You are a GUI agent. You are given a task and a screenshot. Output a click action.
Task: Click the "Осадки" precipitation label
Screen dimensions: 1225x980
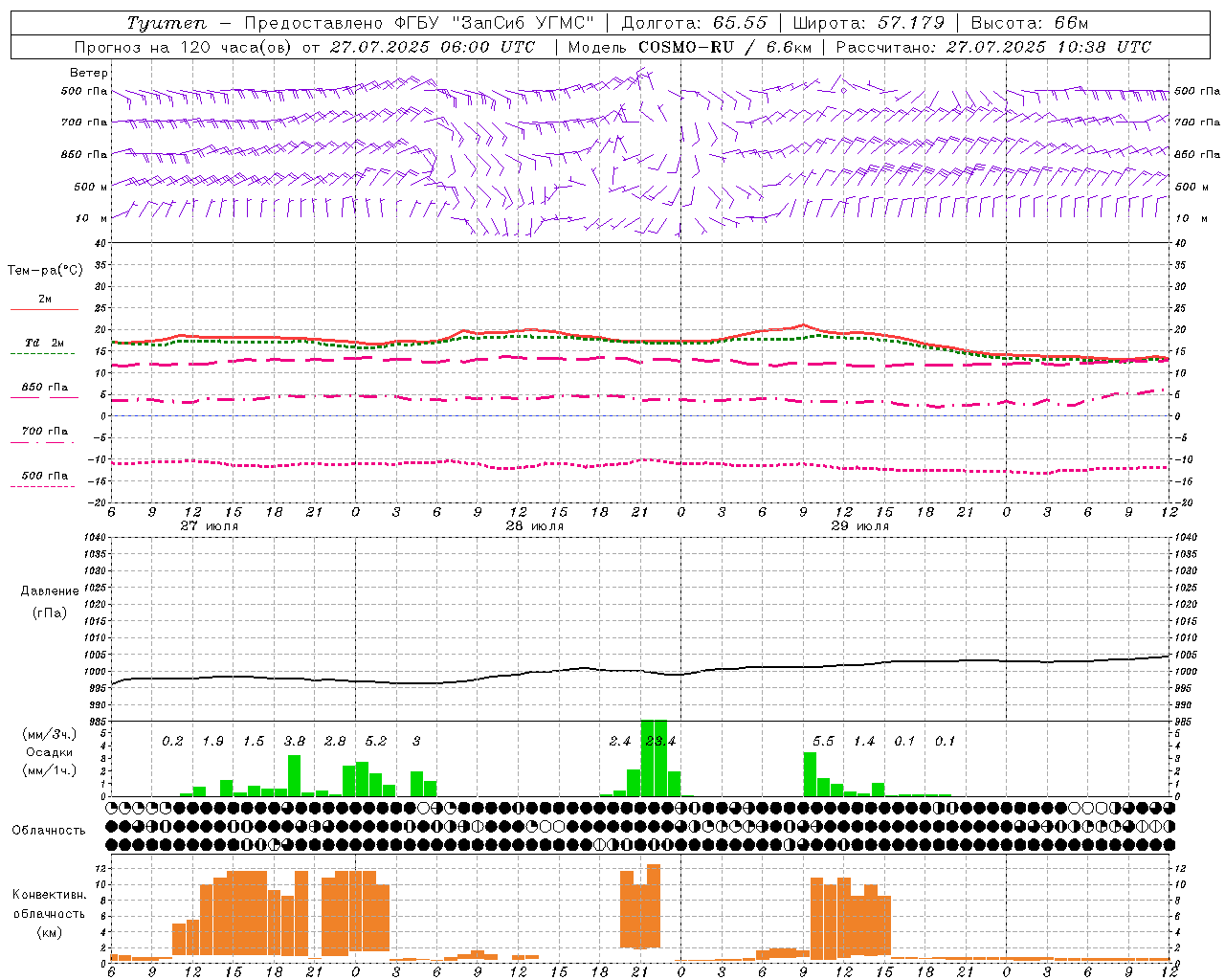pos(49,752)
